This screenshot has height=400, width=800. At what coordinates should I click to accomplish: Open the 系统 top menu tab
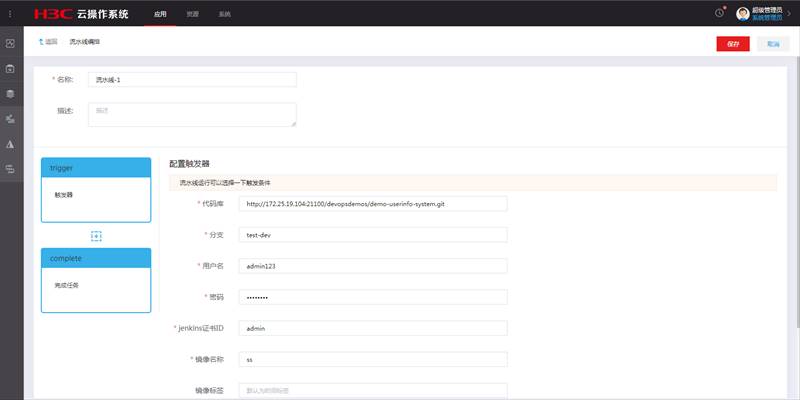pos(224,14)
